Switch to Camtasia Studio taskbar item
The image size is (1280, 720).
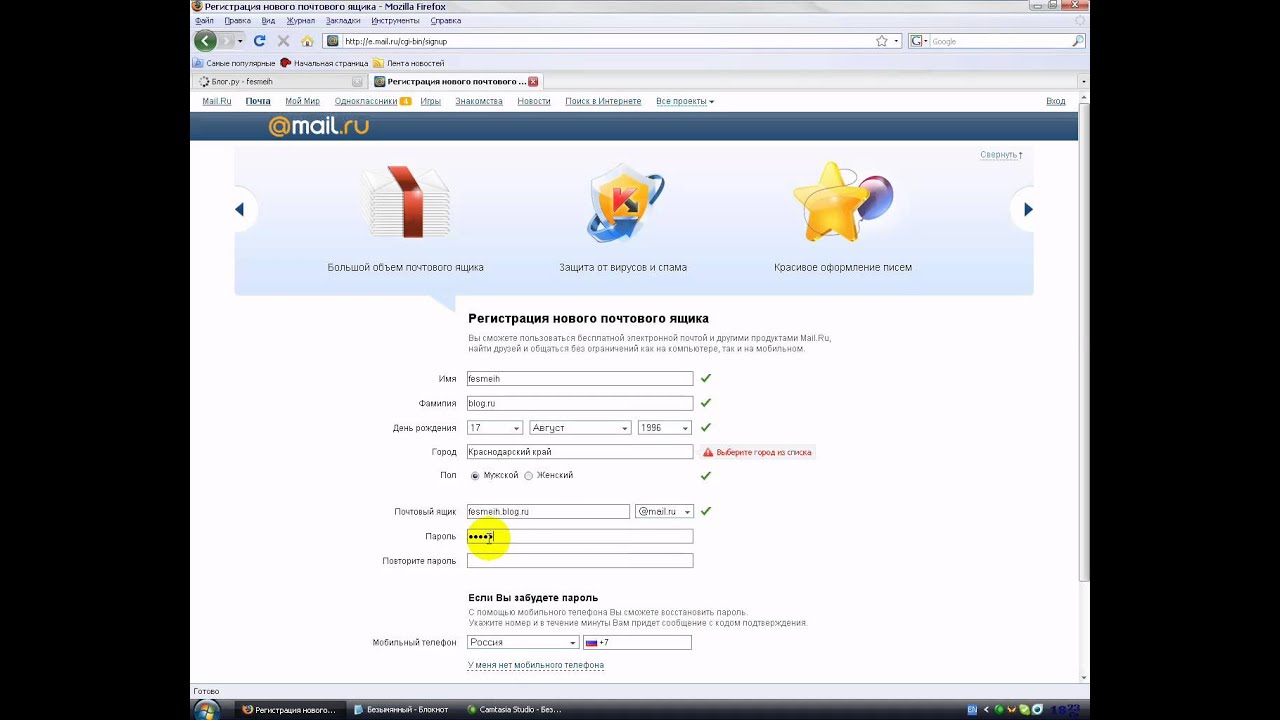515,710
